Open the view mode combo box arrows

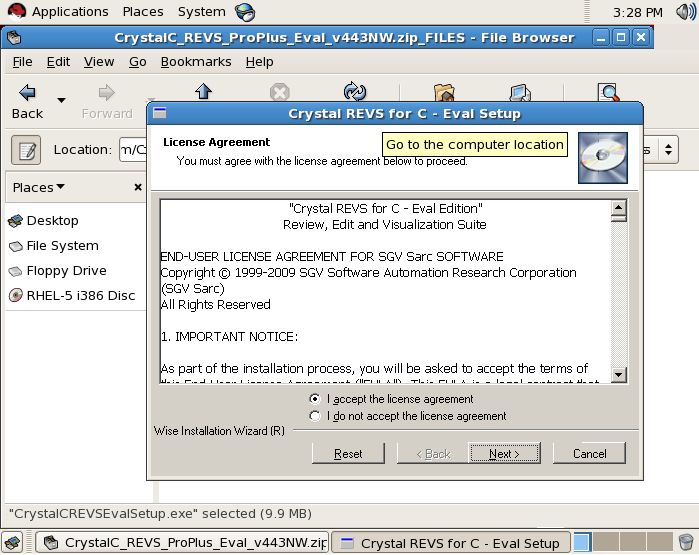[668, 150]
